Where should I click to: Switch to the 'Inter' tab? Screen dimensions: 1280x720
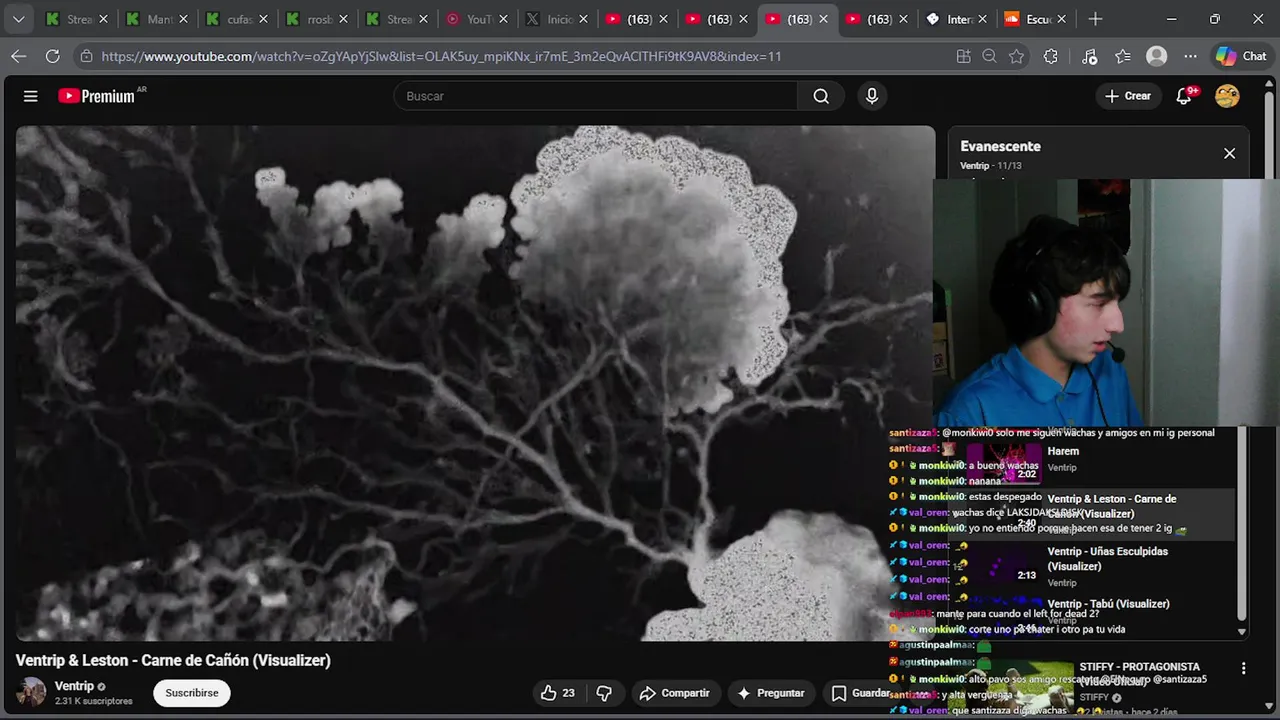[x=957, y=19]
